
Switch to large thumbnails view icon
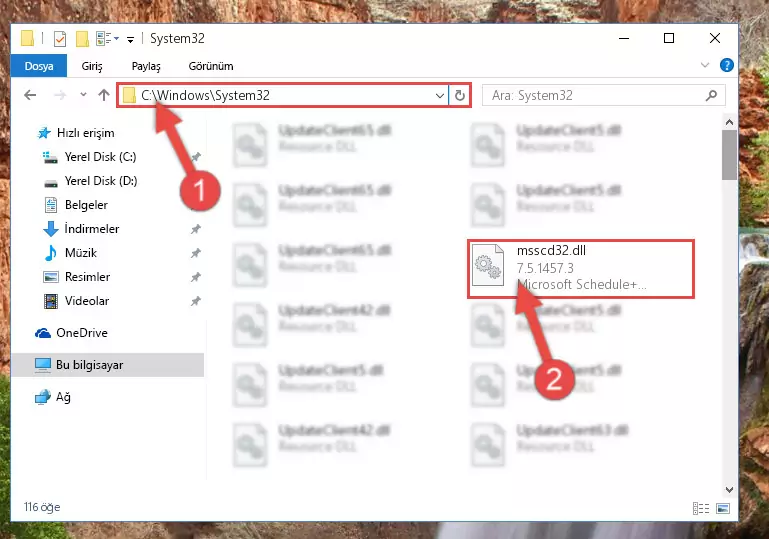pos(723,509)
